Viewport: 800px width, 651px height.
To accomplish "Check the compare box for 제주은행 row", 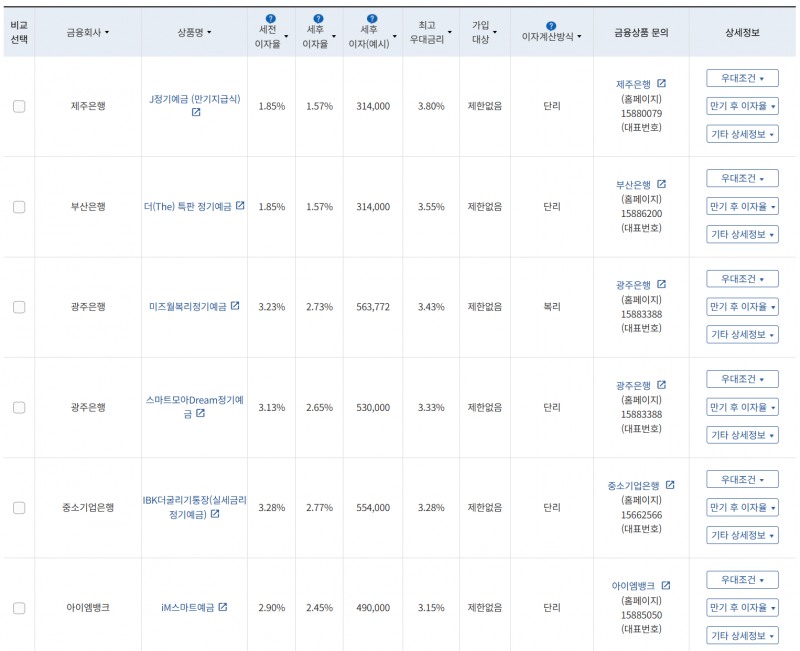I will [19, 106].
